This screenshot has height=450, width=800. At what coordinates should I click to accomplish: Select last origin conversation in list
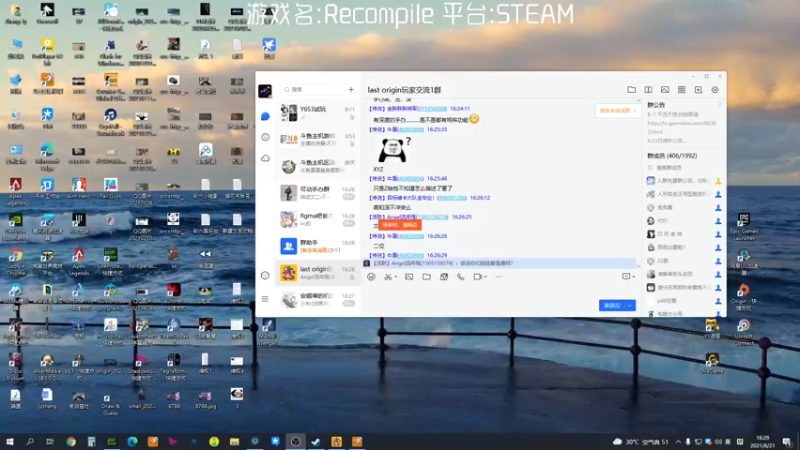coord(318,272)
